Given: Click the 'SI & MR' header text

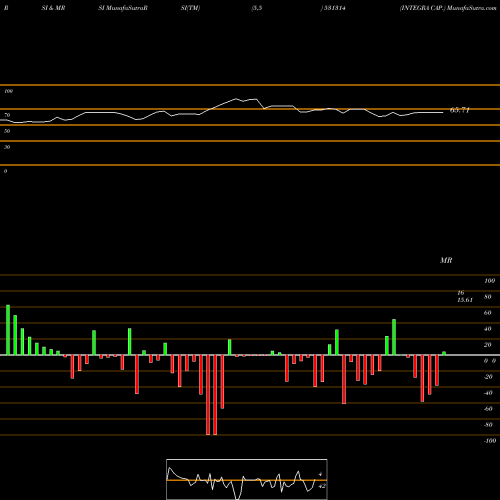Looking at the screenshot, I should (x=53, y=8).
